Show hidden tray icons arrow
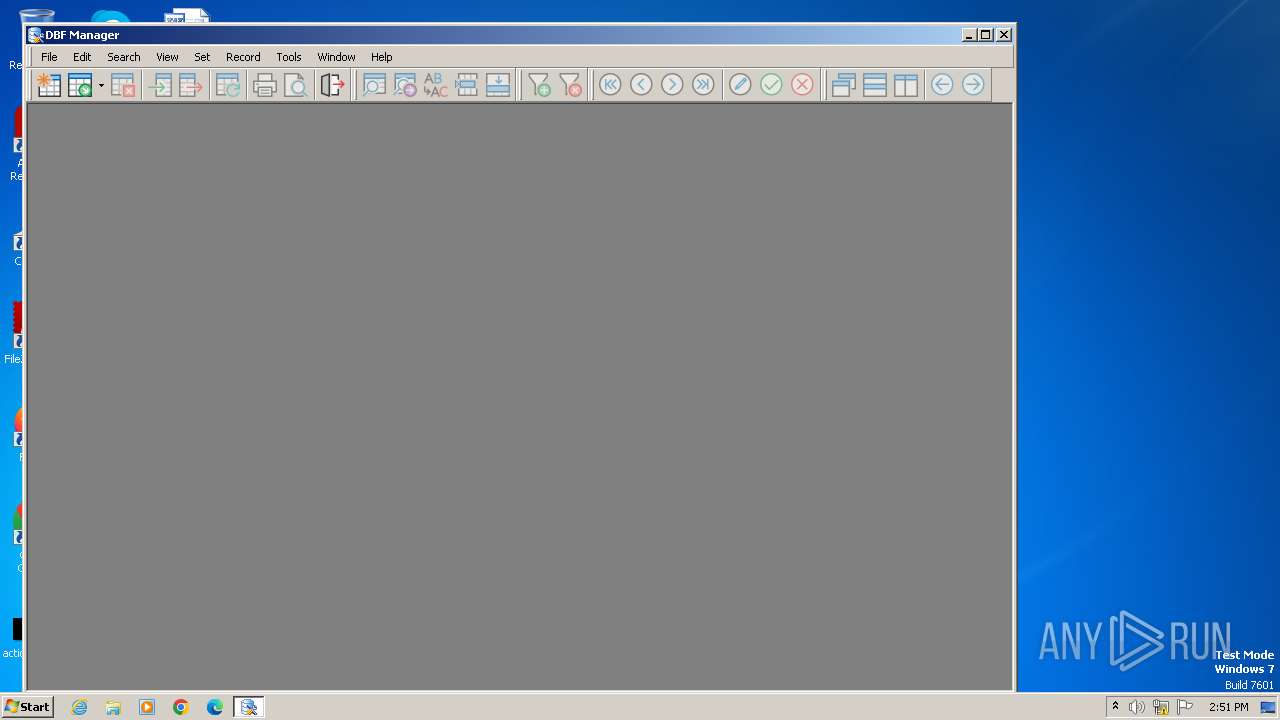This screenshot has width=1280, height=720. [1115, 707]
